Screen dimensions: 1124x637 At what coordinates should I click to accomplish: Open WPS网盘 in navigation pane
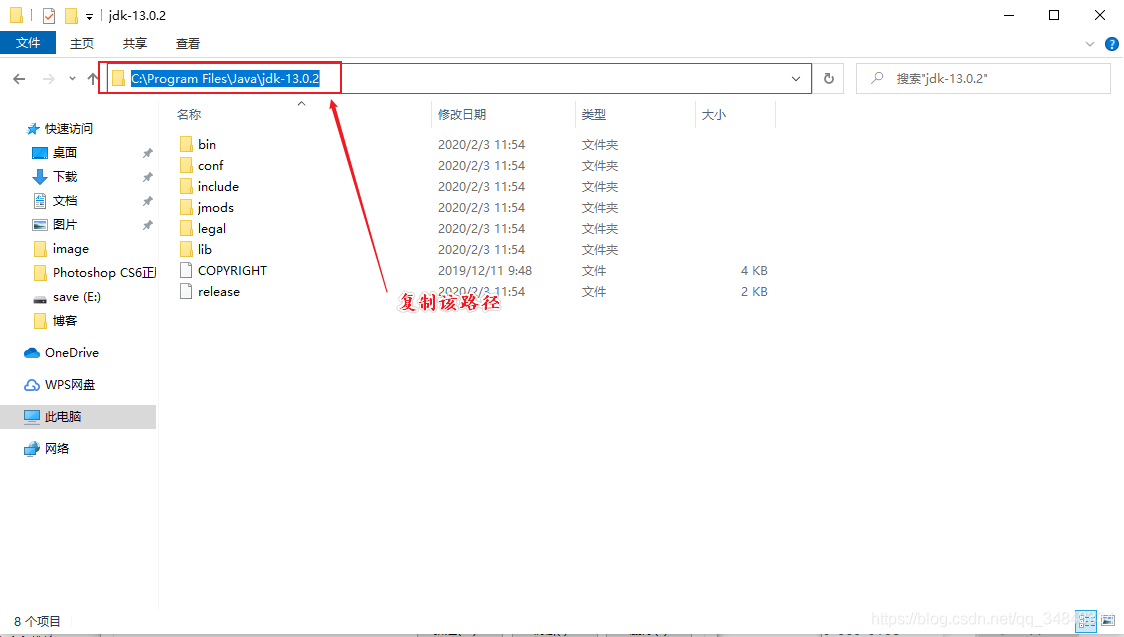(70, 385)
